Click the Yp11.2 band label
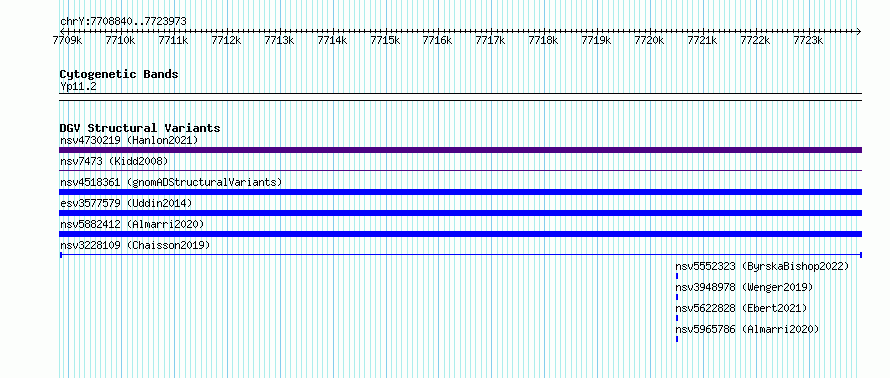 [x=79, y=86]
